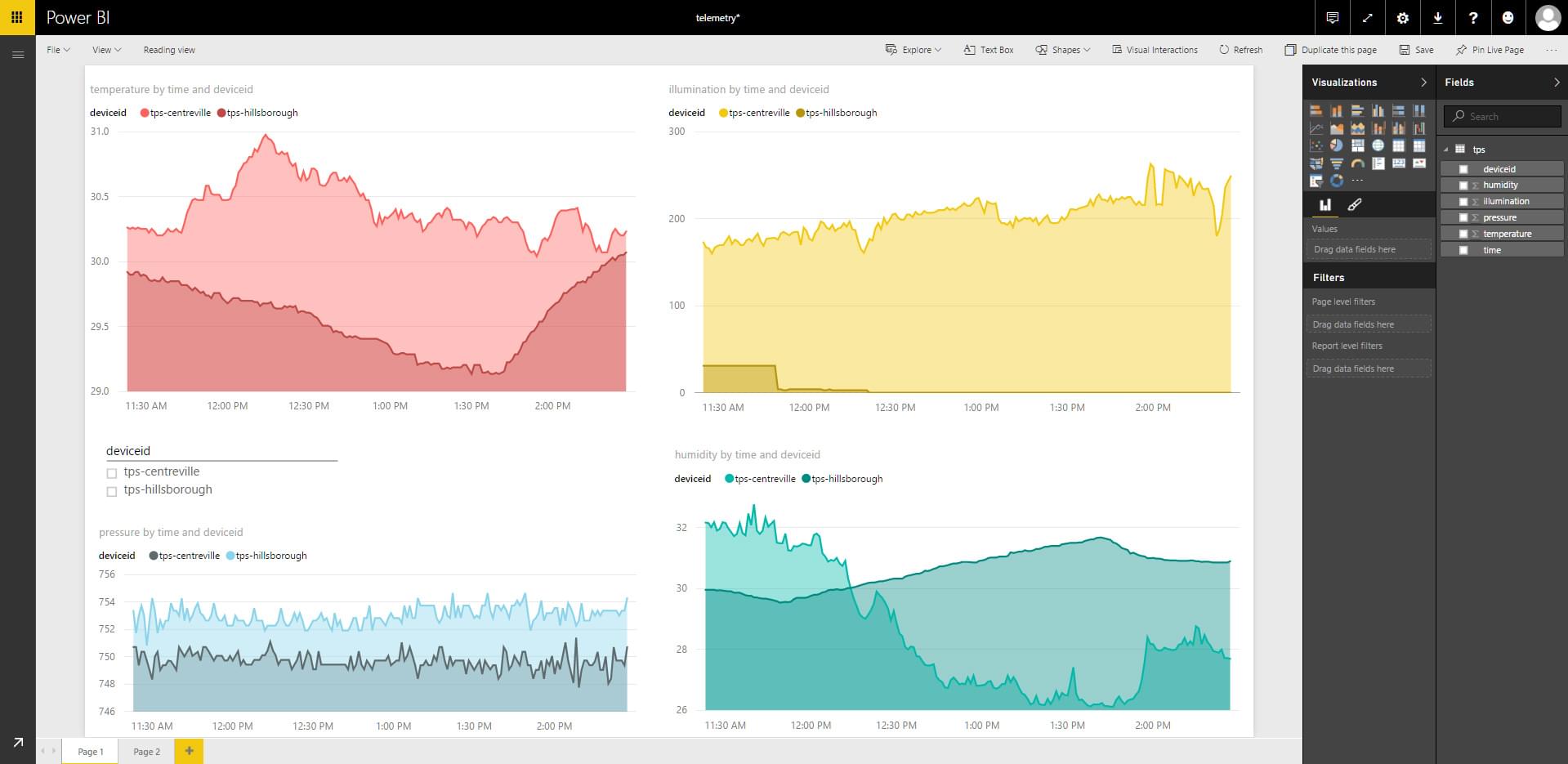Switch to the Page 2 tab
Image resolution: width=1568 pixels, height=764 pixels.
click(146, 752)
